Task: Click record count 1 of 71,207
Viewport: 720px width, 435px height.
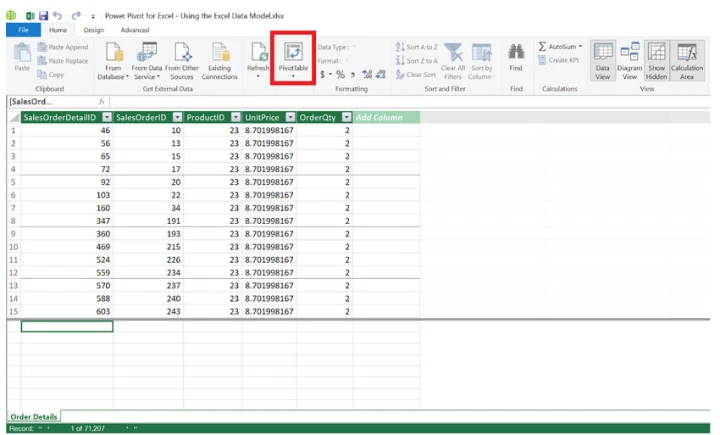Action: [x=88, y=429]
